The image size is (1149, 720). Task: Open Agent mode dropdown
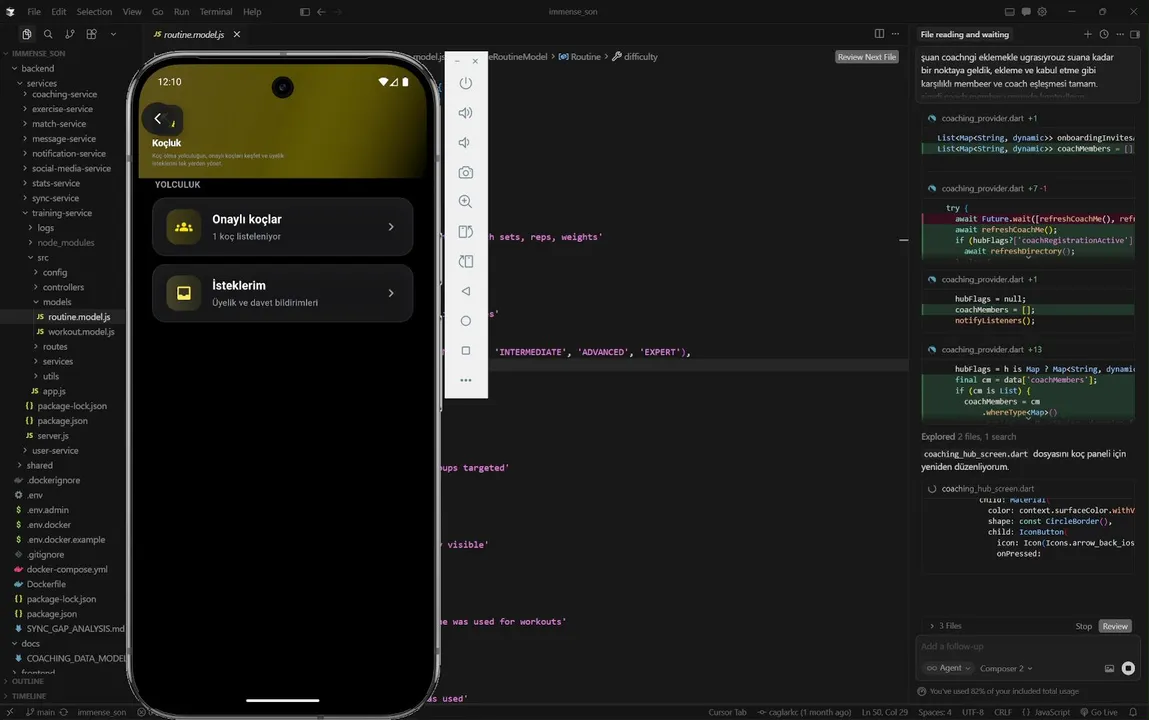(x=948, y=668)
